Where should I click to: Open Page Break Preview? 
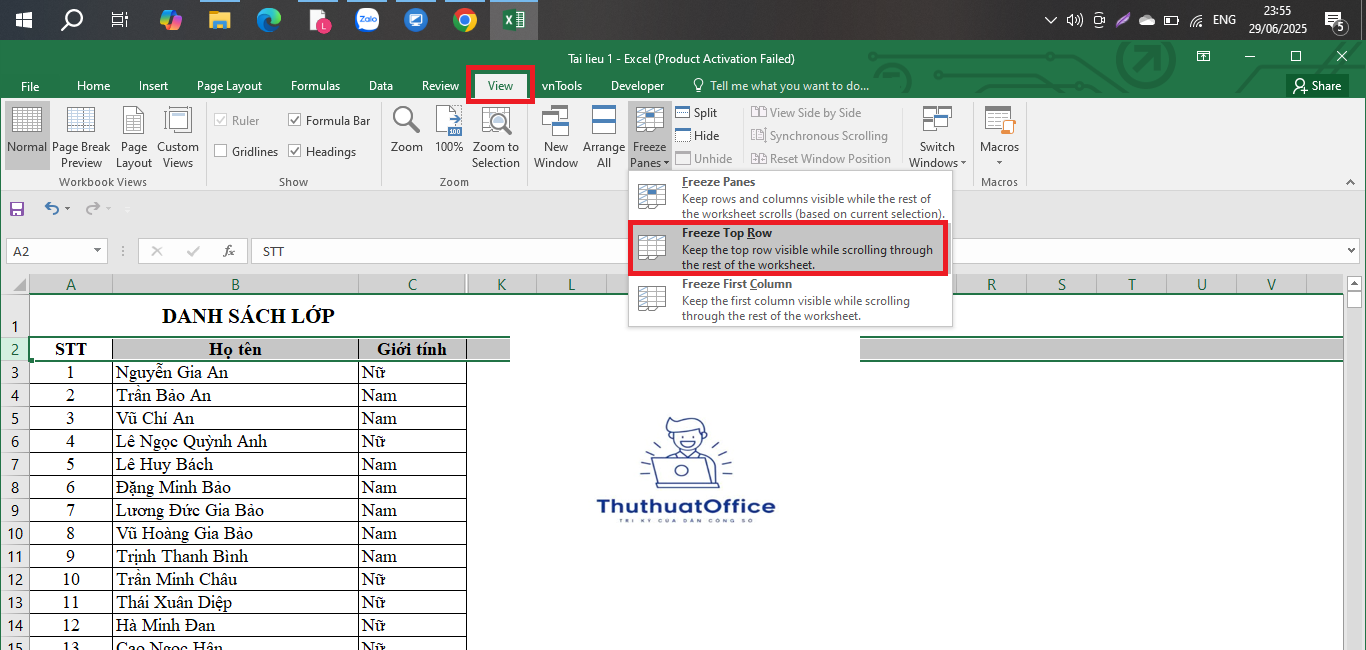pos(81,136)
